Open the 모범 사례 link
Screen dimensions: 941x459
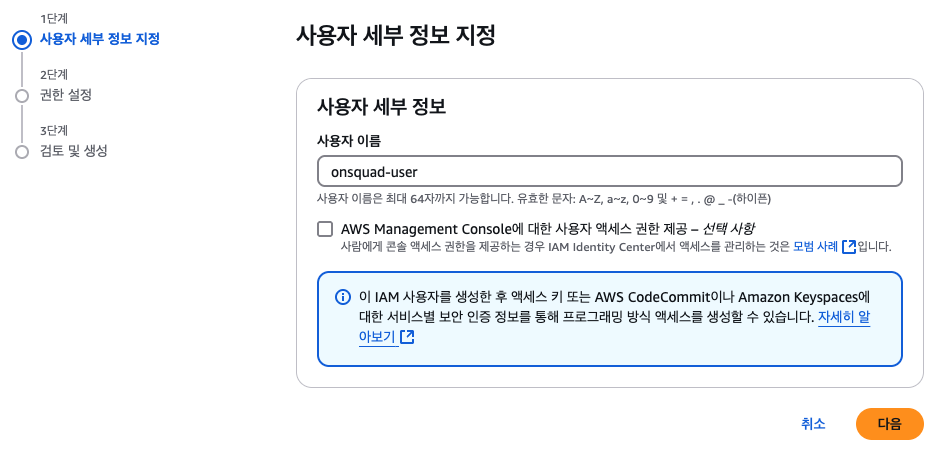[x=816, y=247]
